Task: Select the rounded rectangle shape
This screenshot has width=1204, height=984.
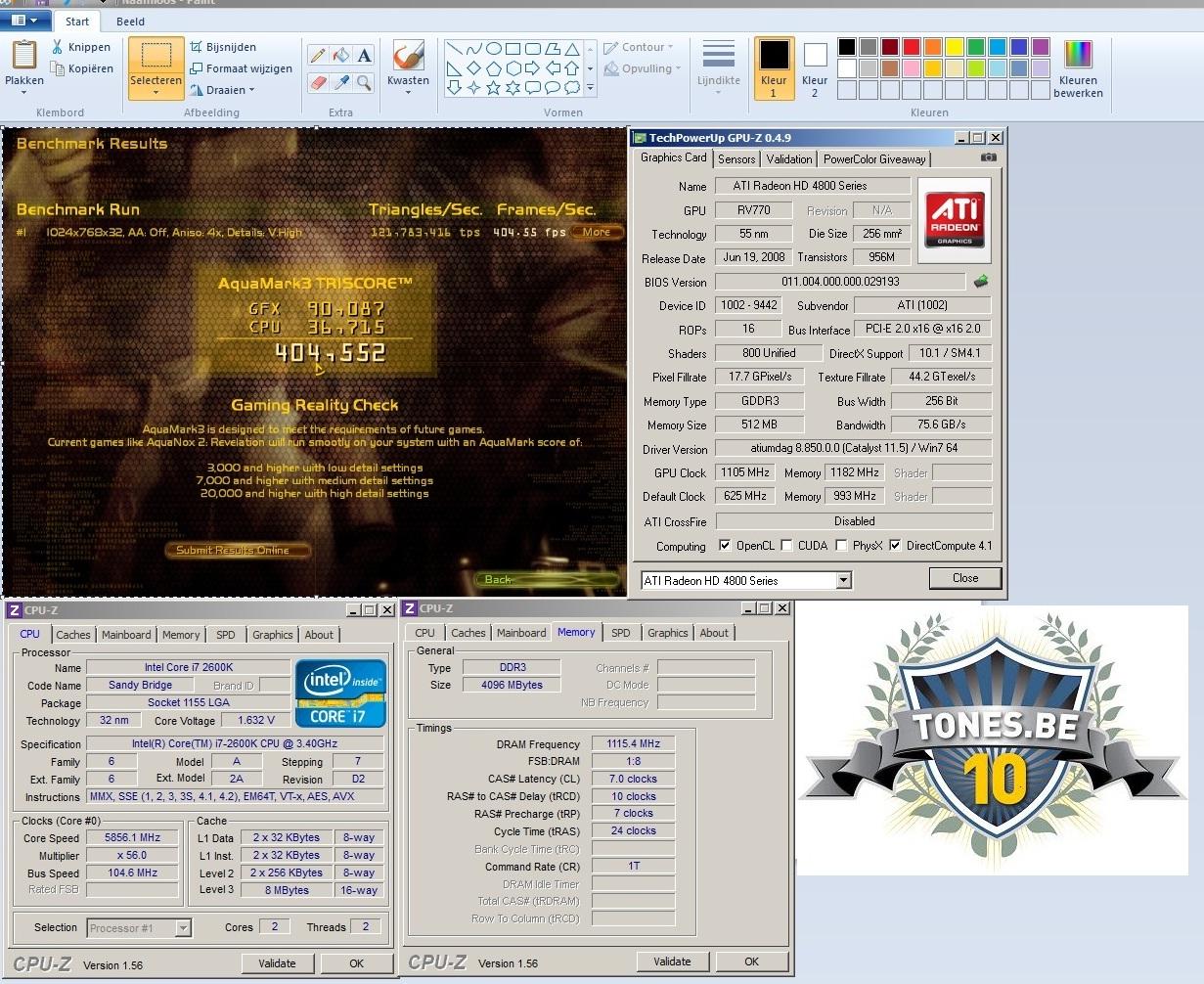Action: [533, 49]
